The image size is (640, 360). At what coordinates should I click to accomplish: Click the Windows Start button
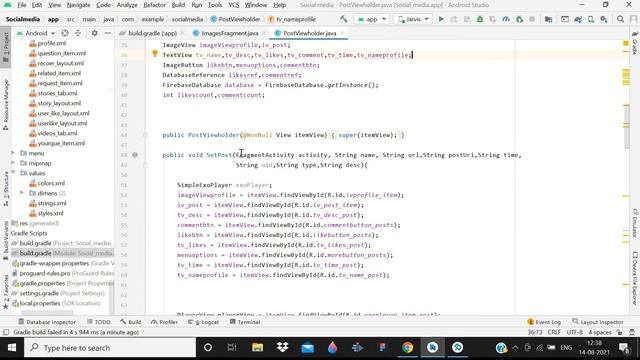[x=12, y=347]
